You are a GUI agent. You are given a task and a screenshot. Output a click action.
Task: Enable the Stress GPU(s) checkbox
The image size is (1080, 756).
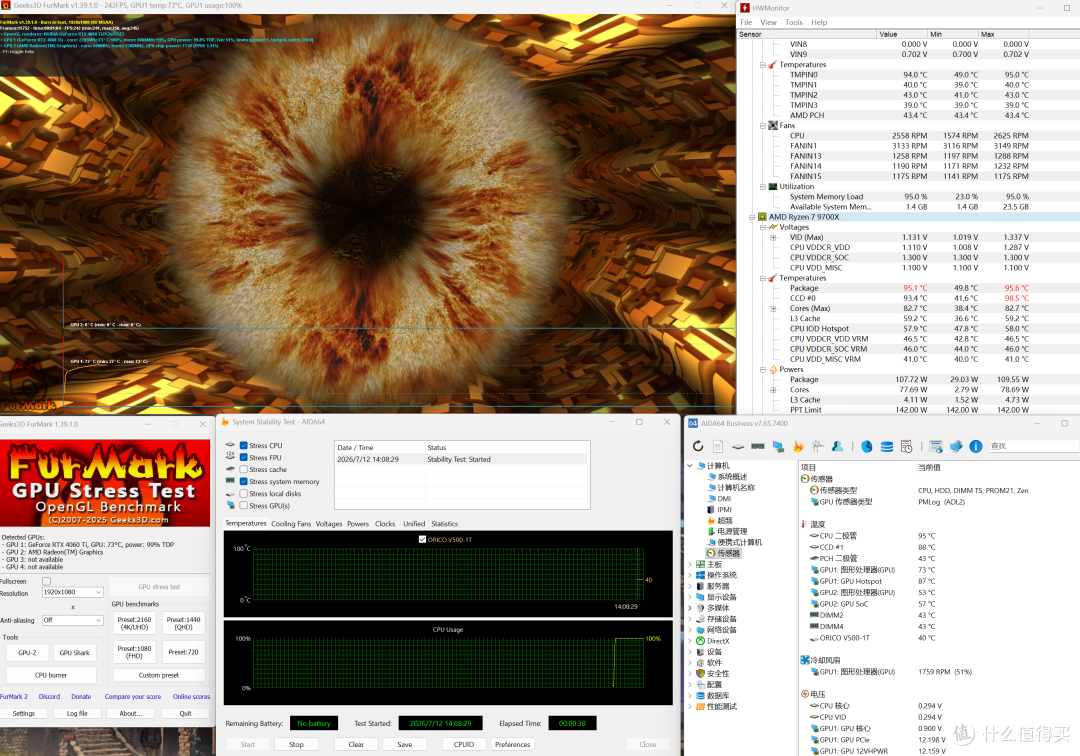click(x=244, y=505)
